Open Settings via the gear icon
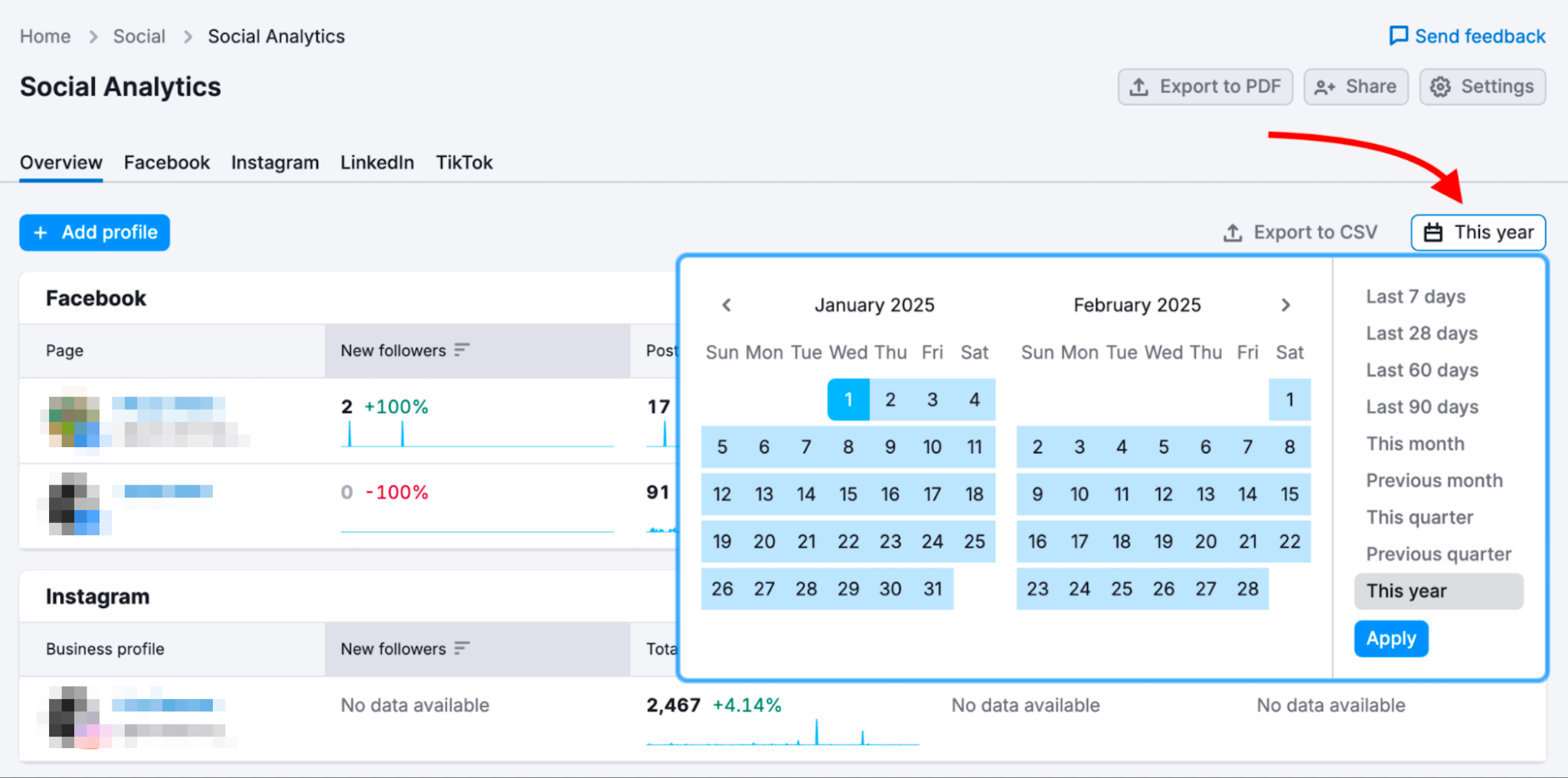Image resolution: width=1568 pixels, height=778 pixels. pyautogui.click(x=1442, y=87)
